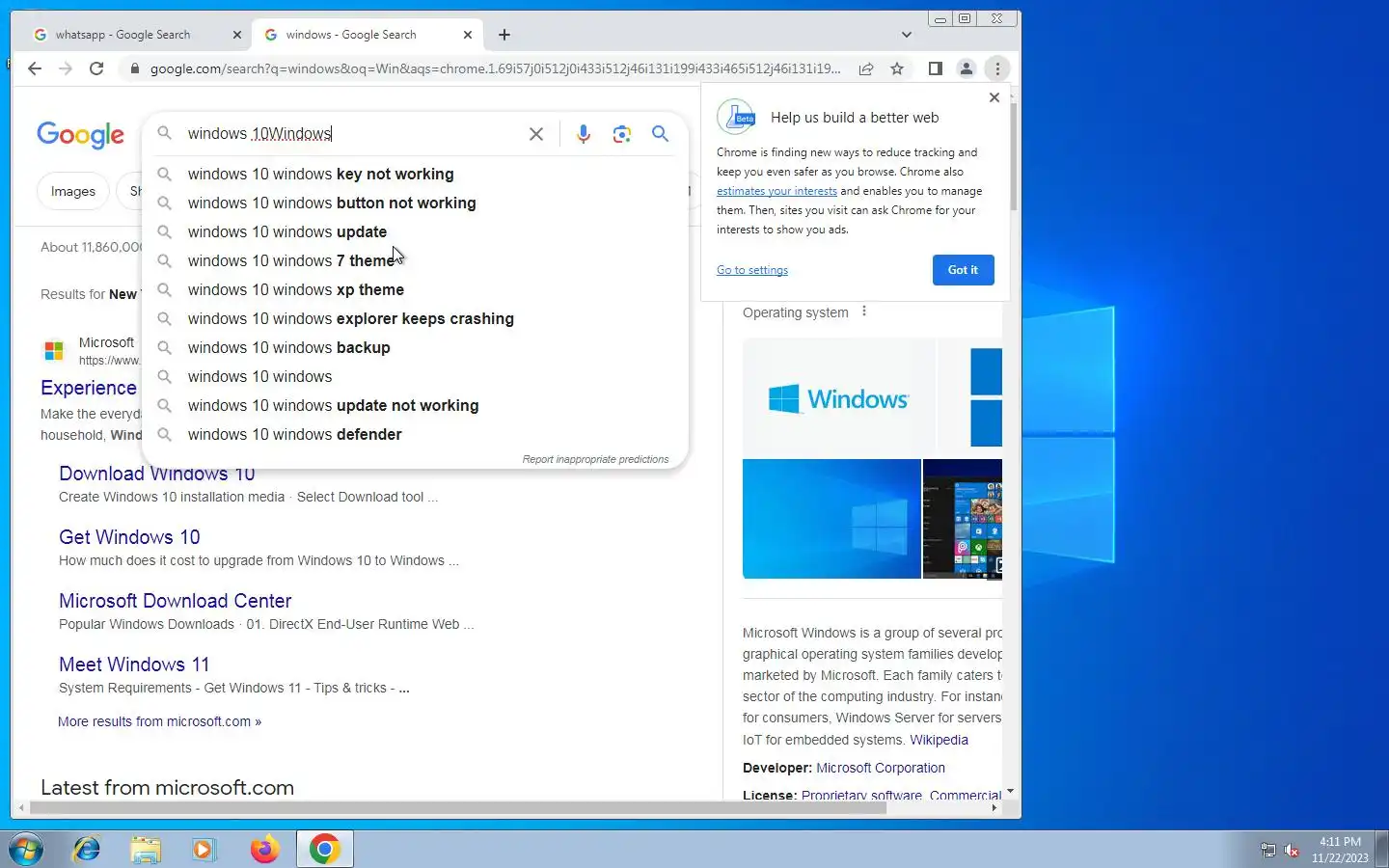Launch Internet Explorer from taskbar

click(x=87, y=849)
